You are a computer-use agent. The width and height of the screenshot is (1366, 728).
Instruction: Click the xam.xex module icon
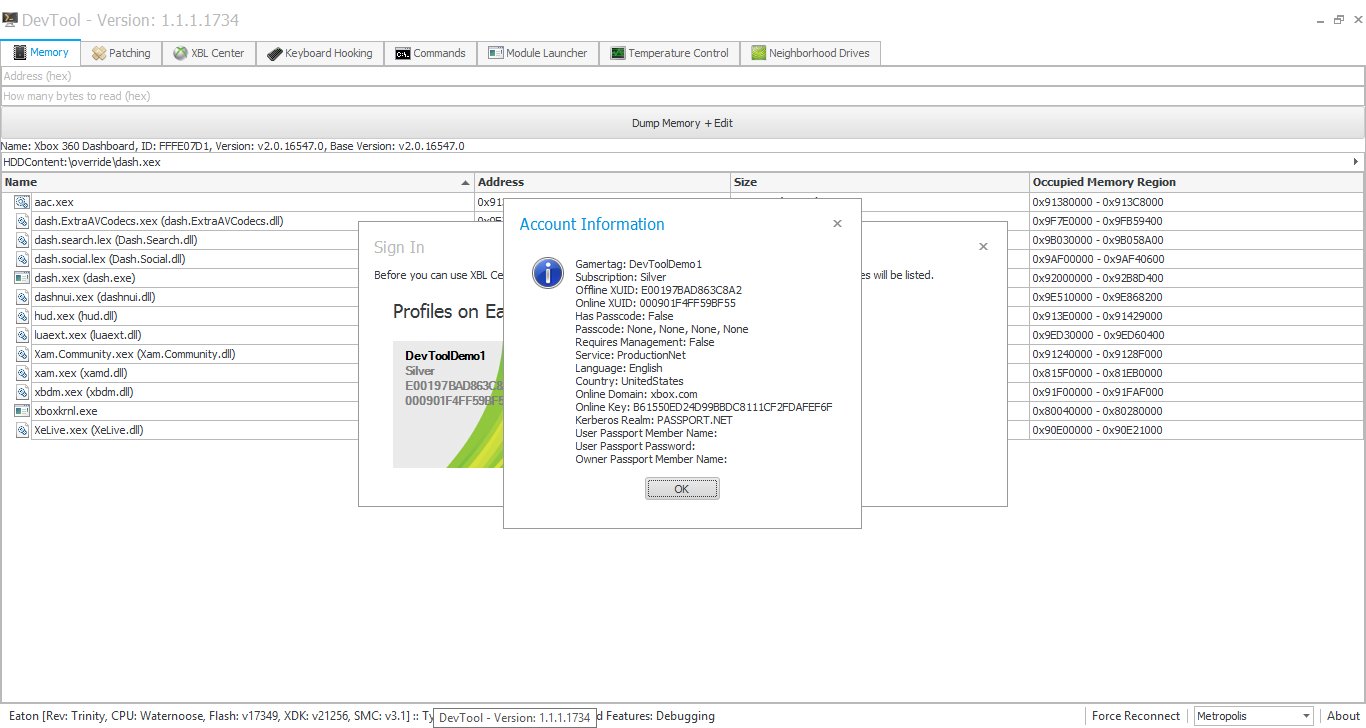(22, 373)
